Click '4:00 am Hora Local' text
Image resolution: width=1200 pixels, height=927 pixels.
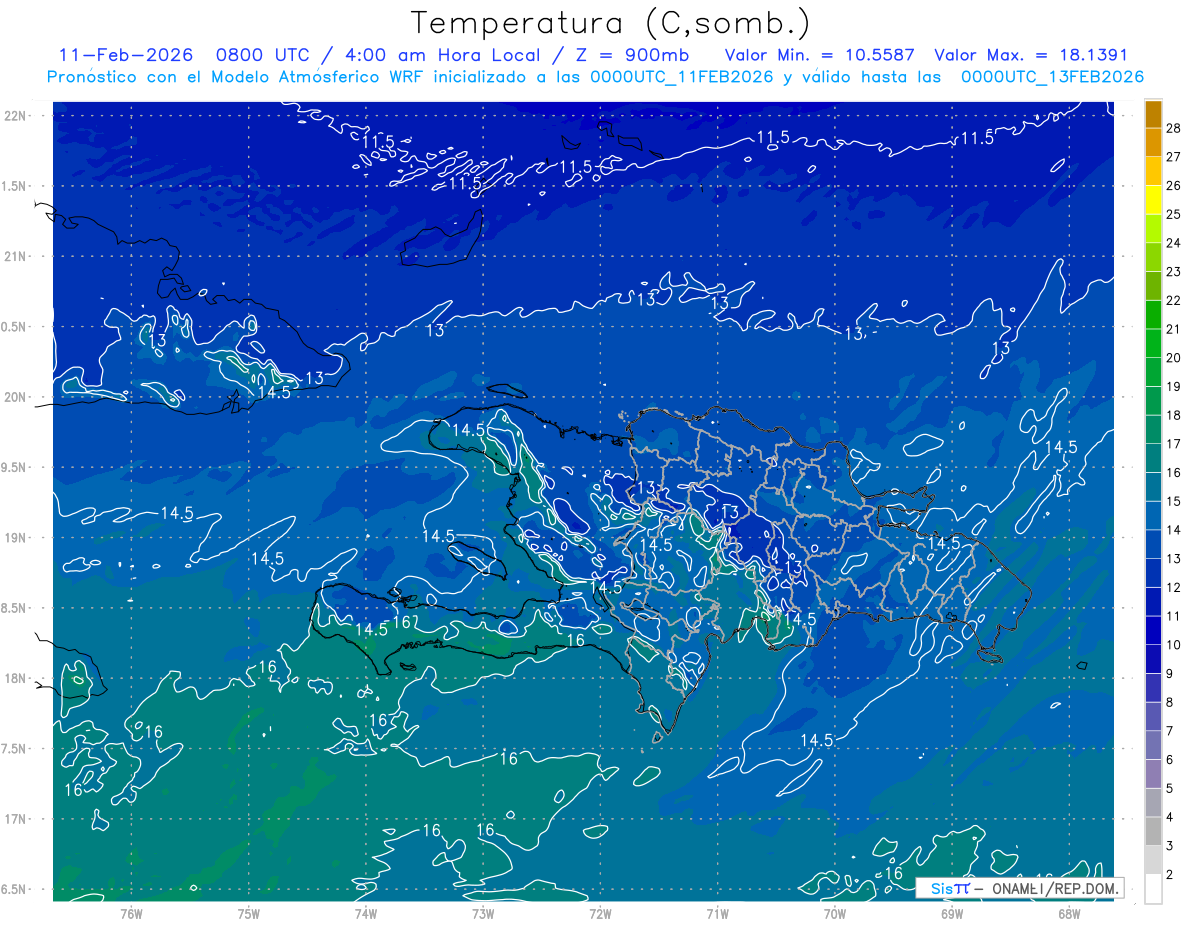tap(440, 56)
